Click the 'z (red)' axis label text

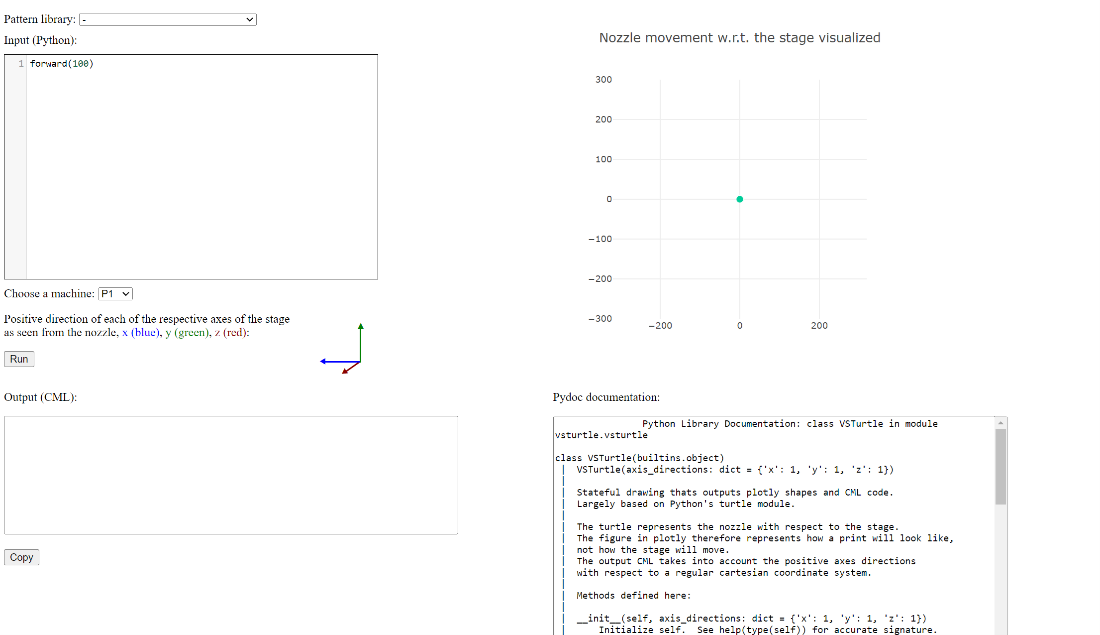click(x=230, y=333)
